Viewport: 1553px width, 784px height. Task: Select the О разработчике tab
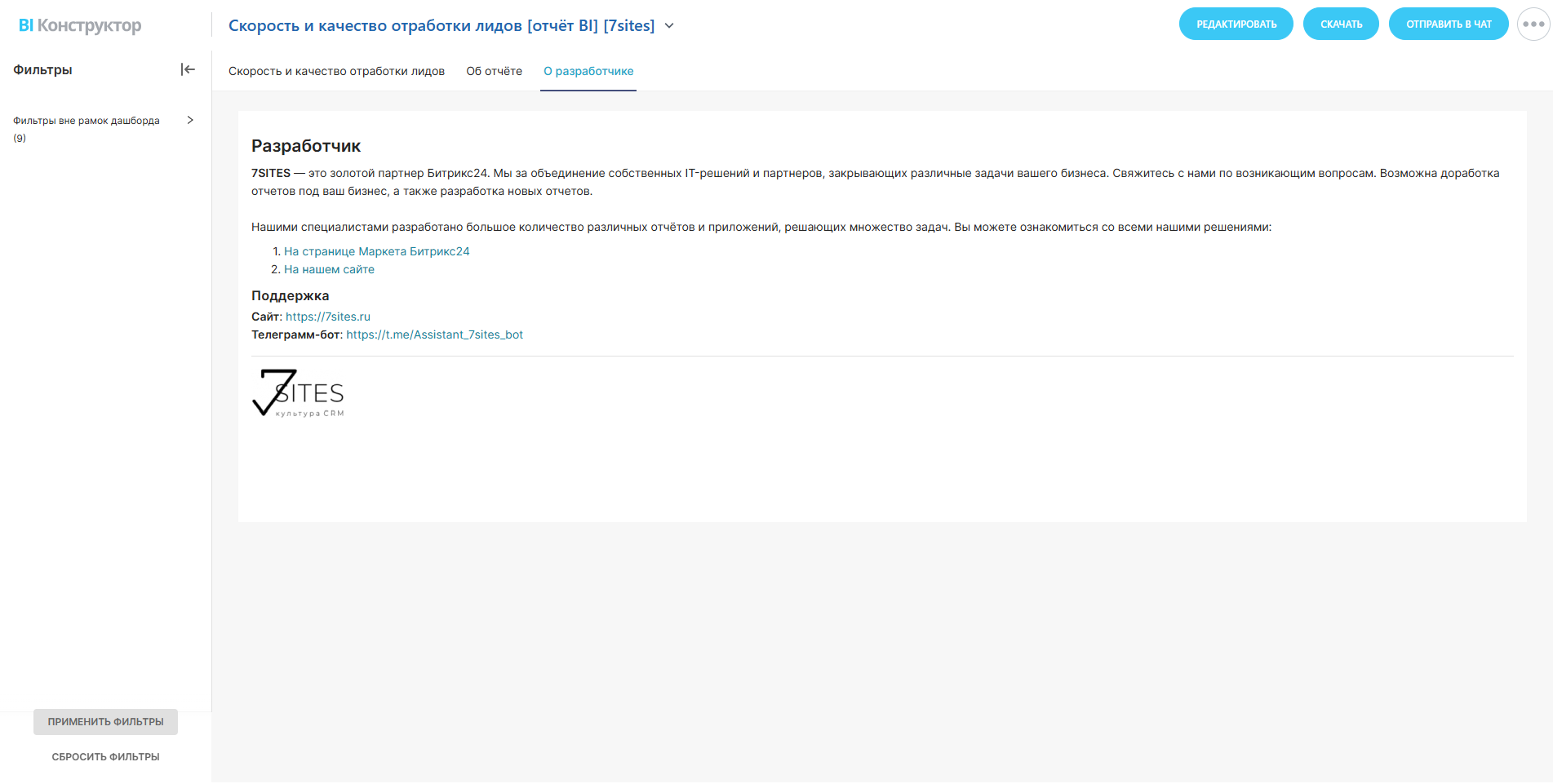pyautogui.click(x=588, y=72)
